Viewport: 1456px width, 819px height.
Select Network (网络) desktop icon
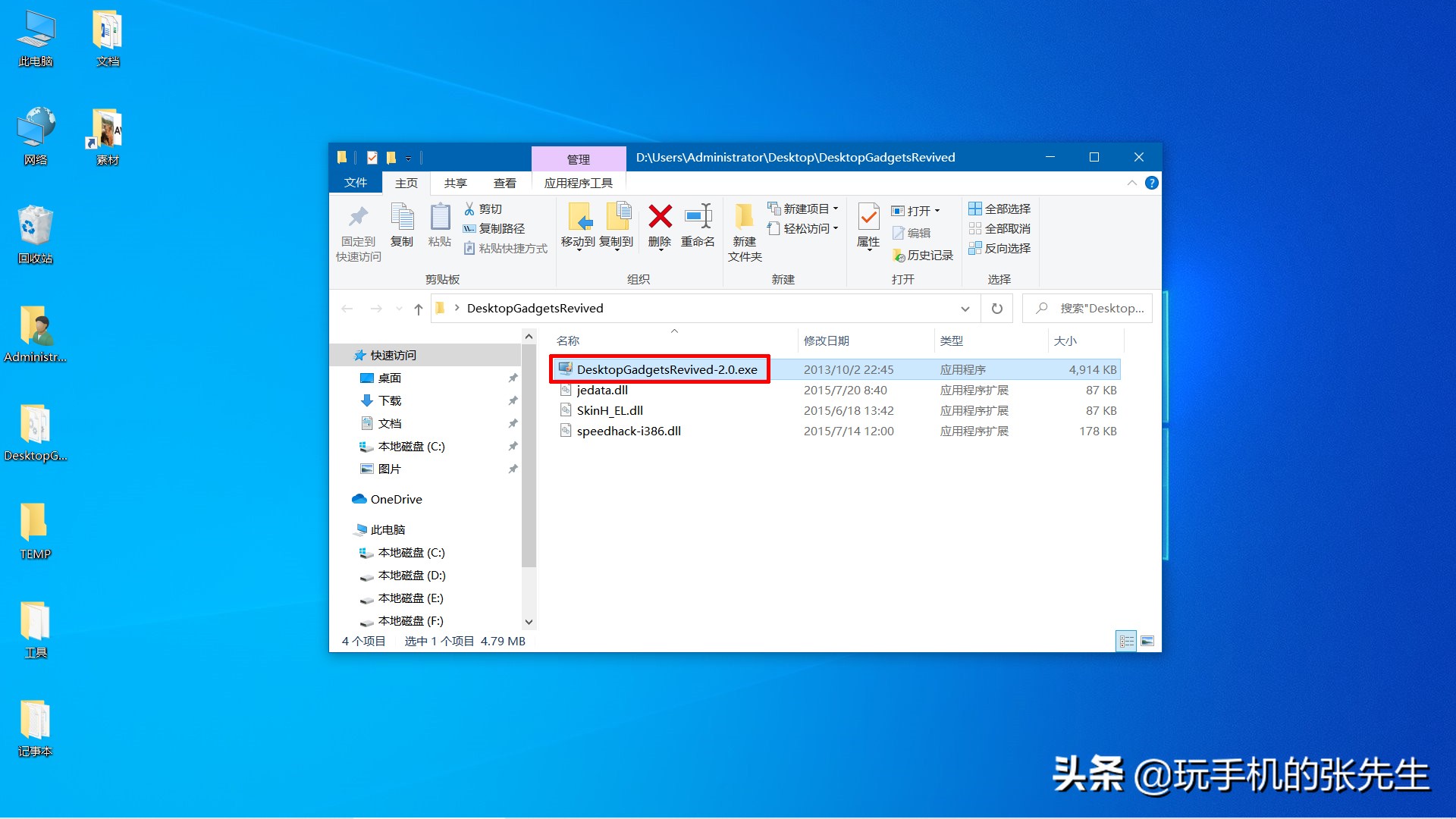(36, 136)
